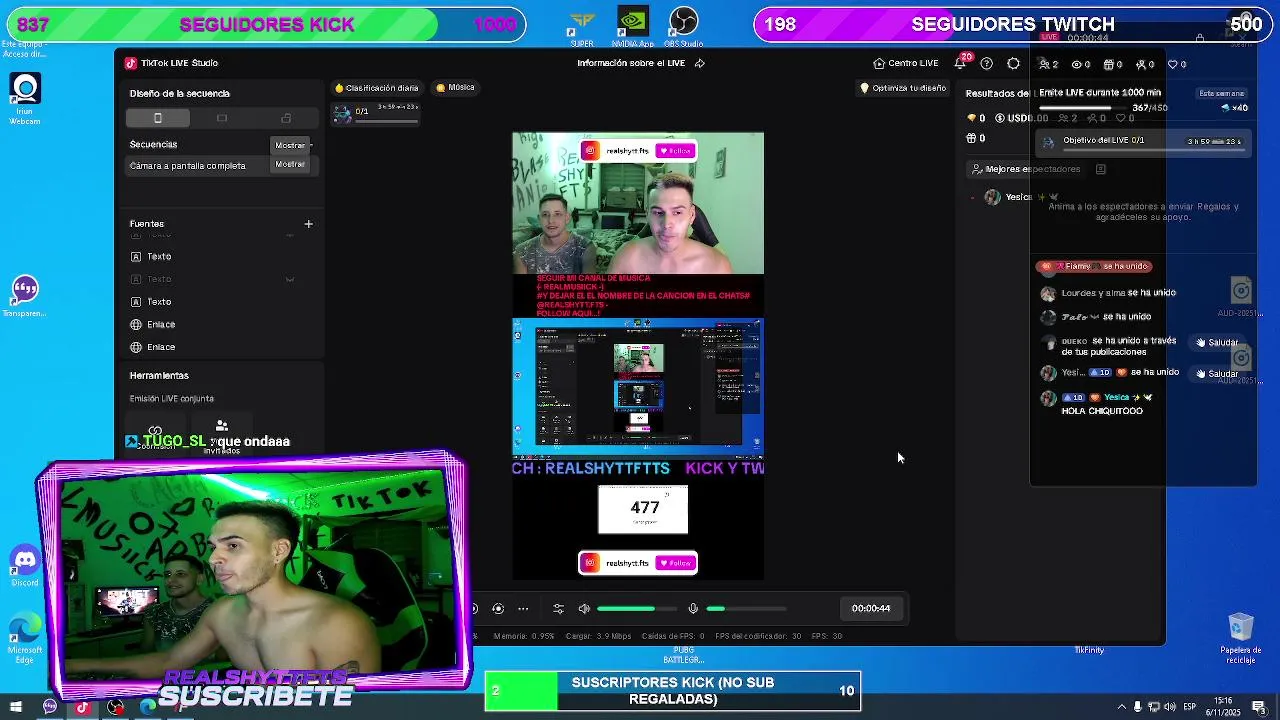1280x720 pixels.
Task: Click the Memoria 0.95% status text
Action: click(524, 636)
